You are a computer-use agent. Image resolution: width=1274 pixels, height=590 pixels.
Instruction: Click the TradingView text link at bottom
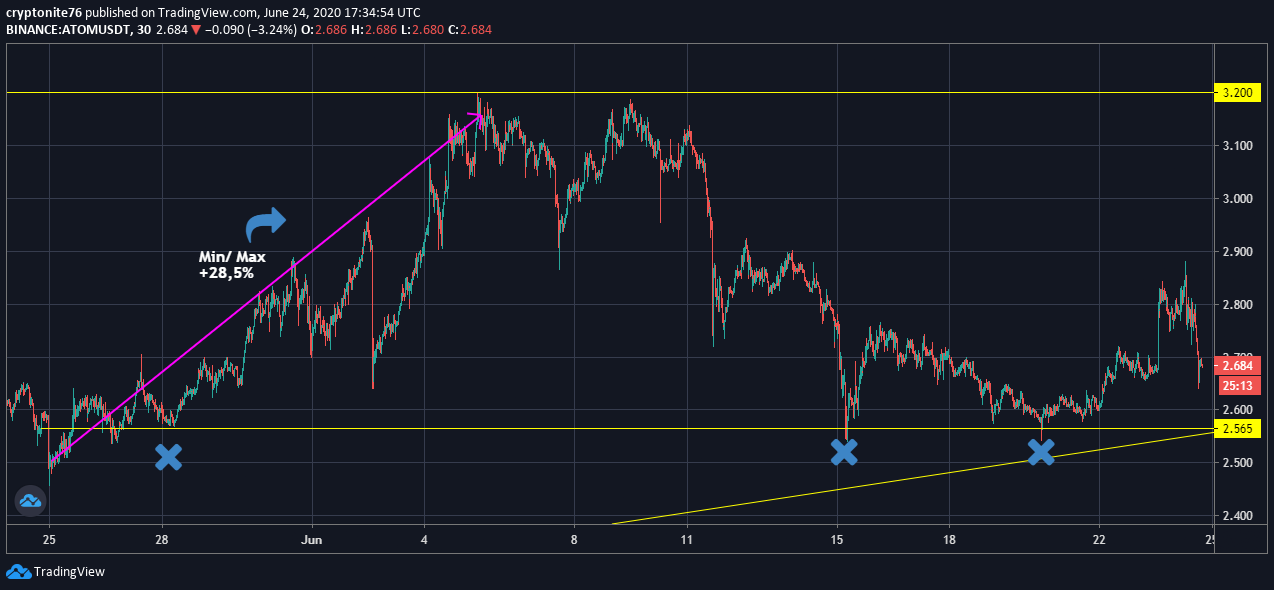point(69,572)
